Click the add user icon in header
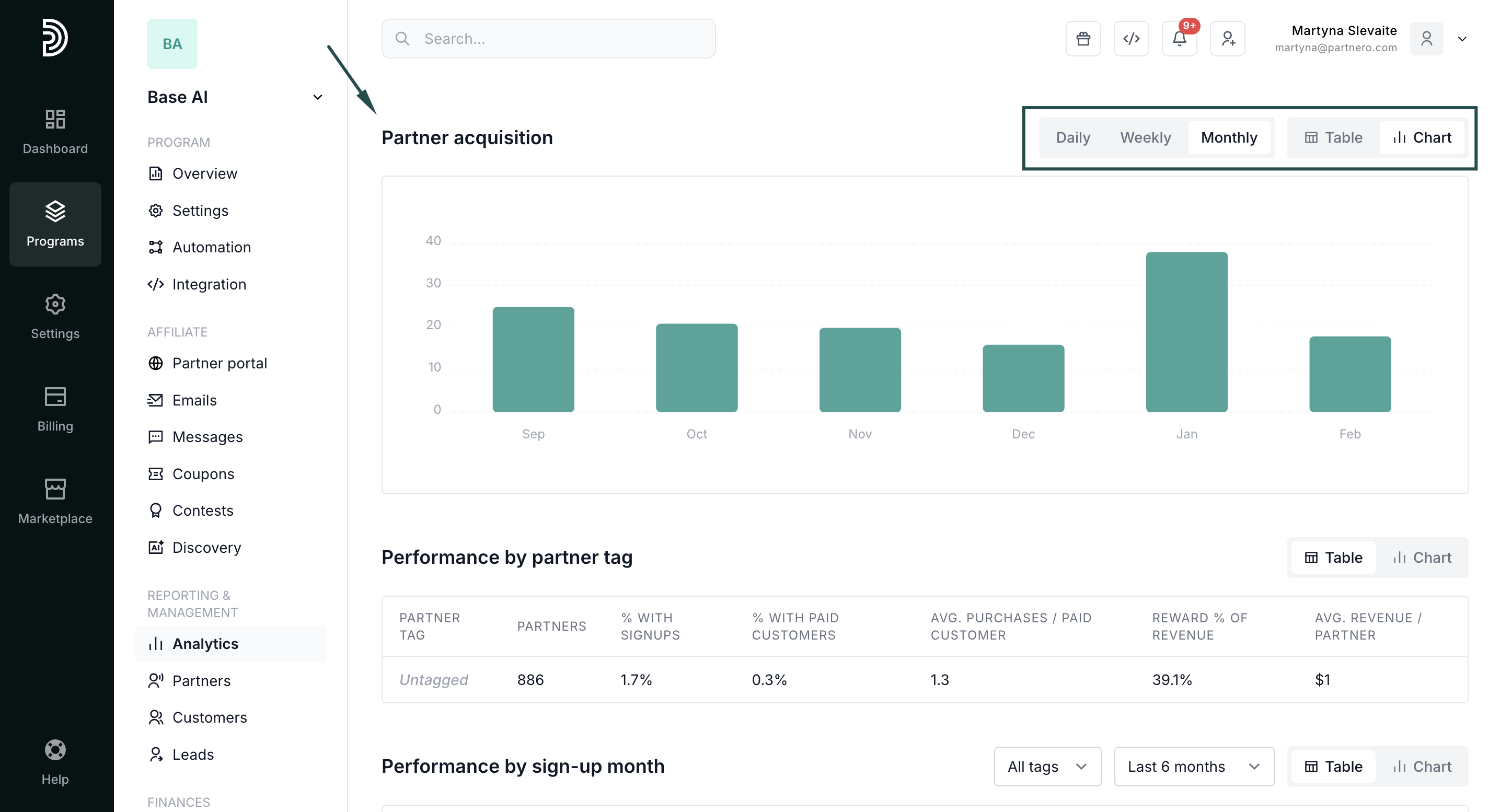Image resolution: width=1500 pixels, height=812 pixels. [1227, 39]
